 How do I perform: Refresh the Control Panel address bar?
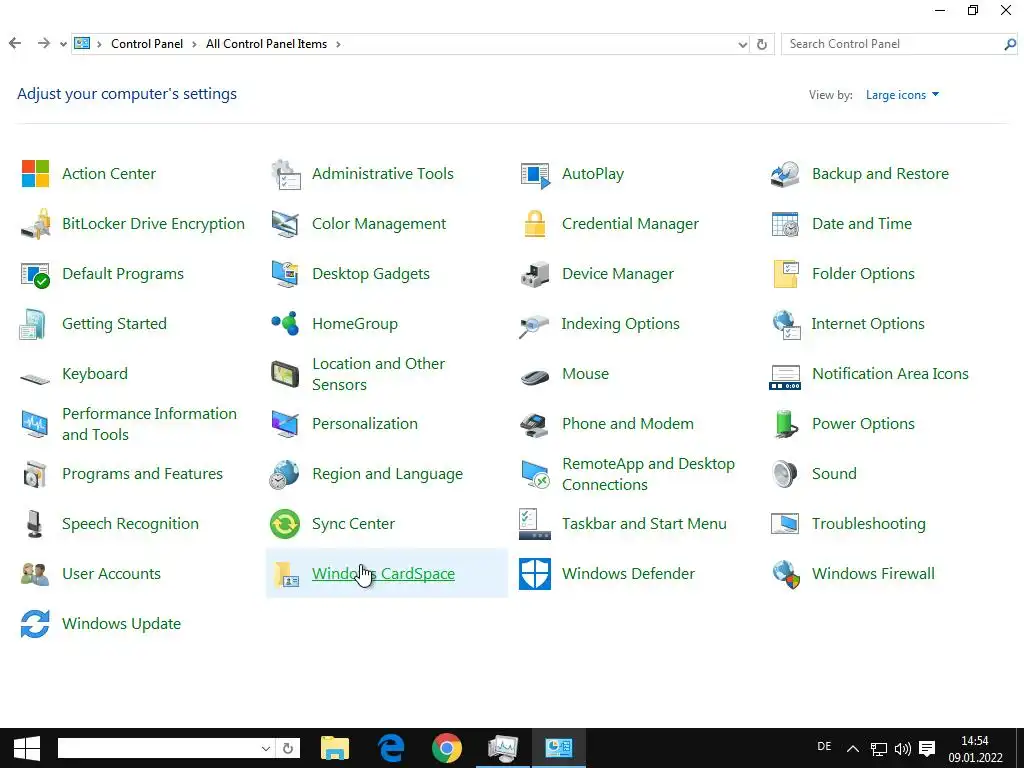coord(761,44)
